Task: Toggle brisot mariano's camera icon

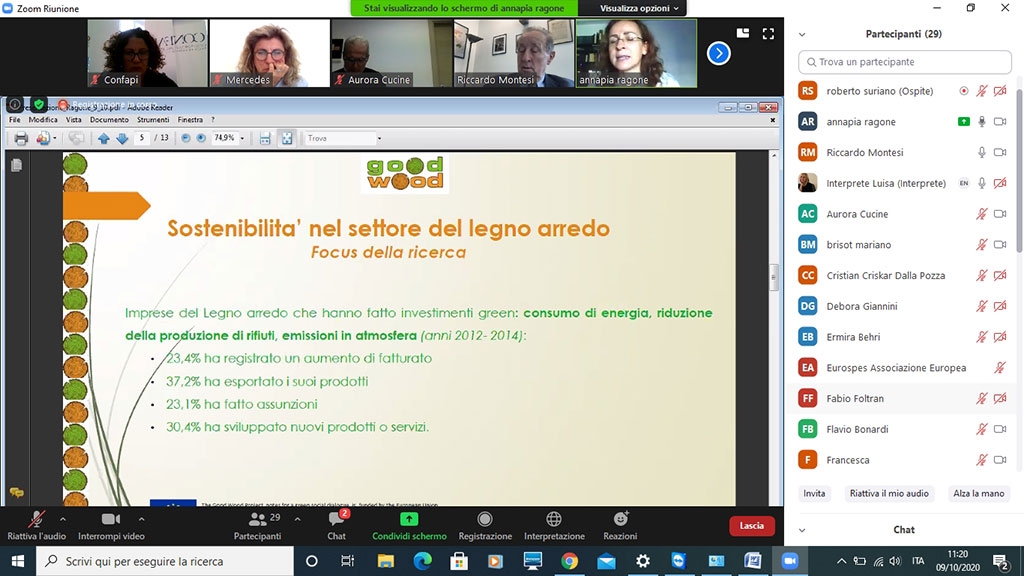Action: pos(1000,245)
